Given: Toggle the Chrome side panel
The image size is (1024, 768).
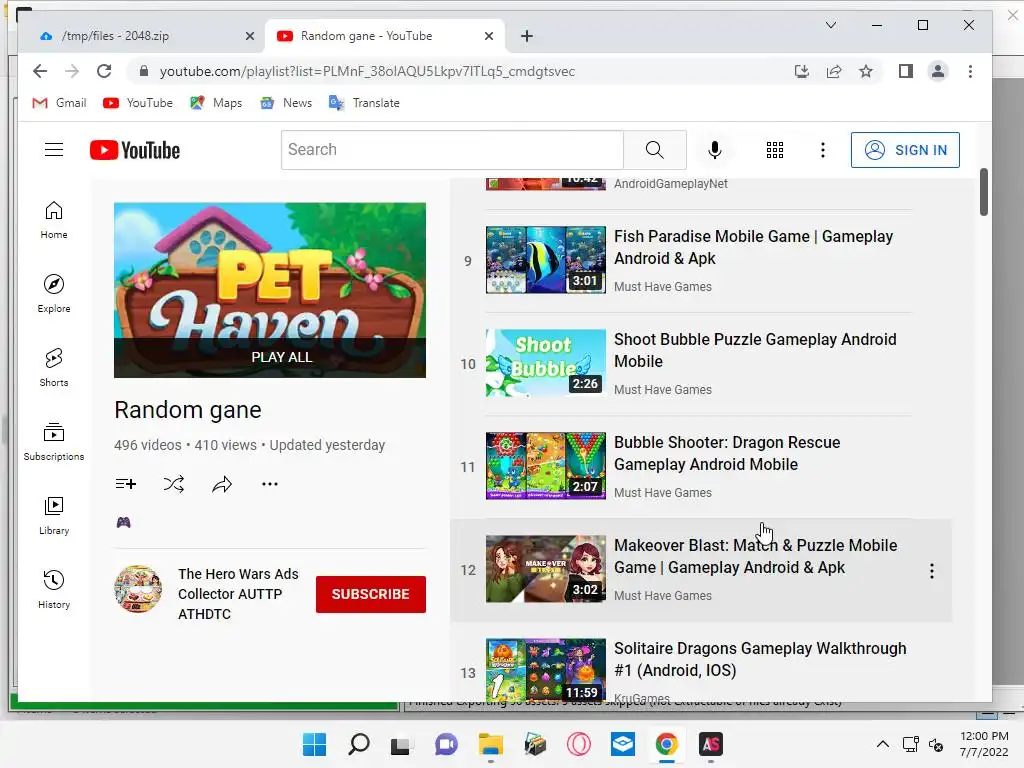Looking at the screenshot, I should point(906,71).
